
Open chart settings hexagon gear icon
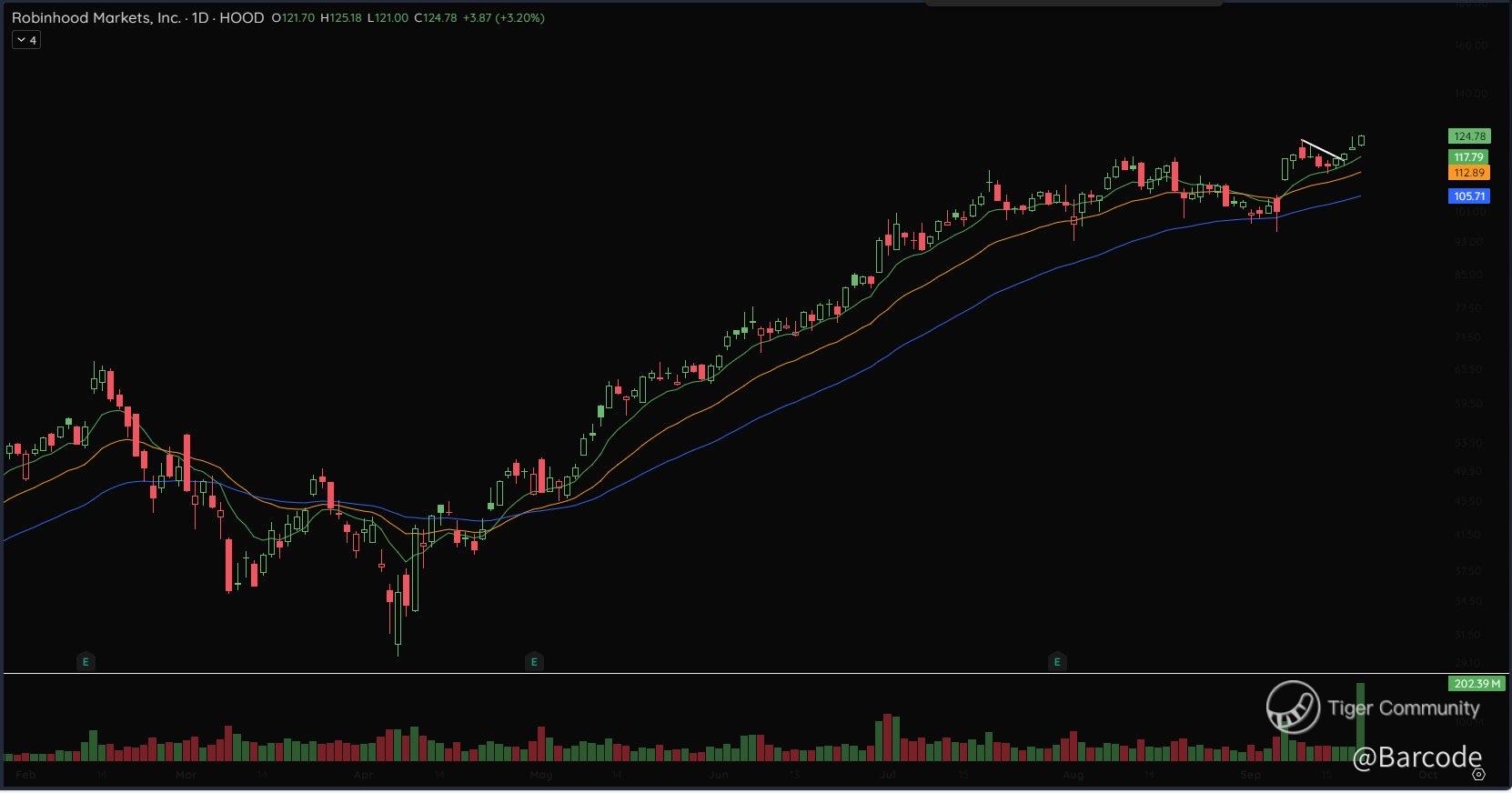1478,776
